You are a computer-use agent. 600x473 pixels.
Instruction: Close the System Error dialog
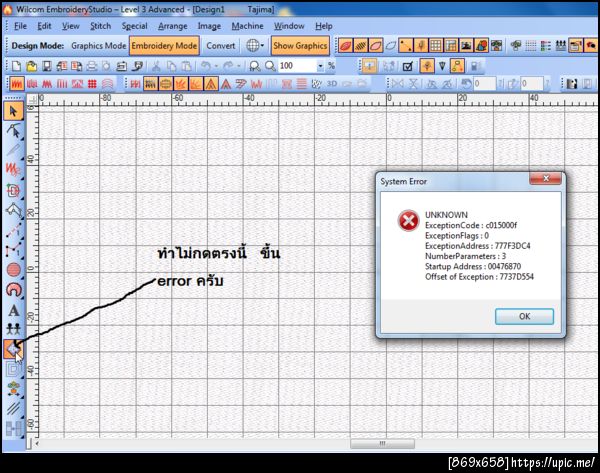tap(546, 178)
